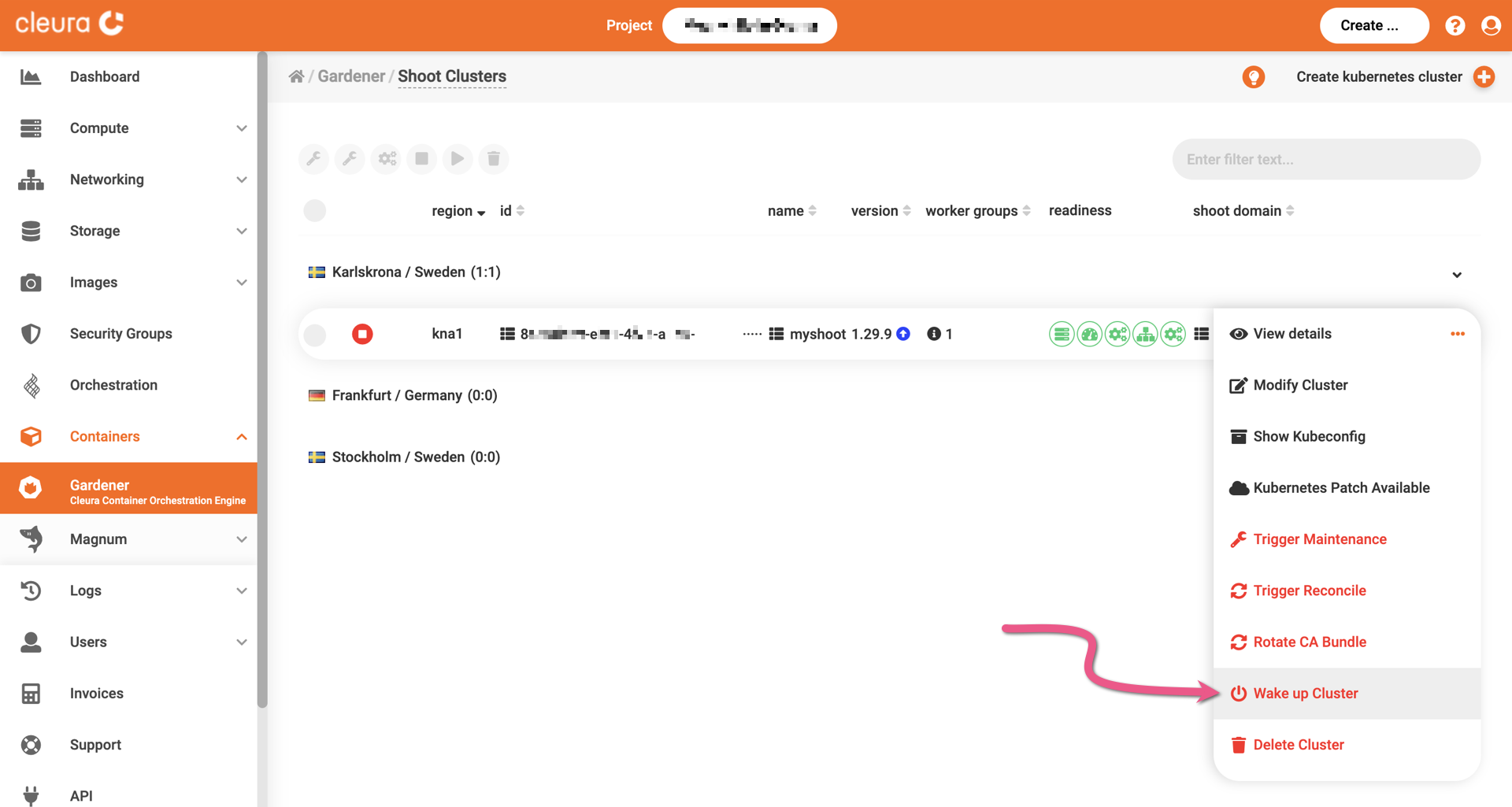1512x807 pixels.
Task: Click the three-dot menu icon on cluster row
Action: 1457,334
